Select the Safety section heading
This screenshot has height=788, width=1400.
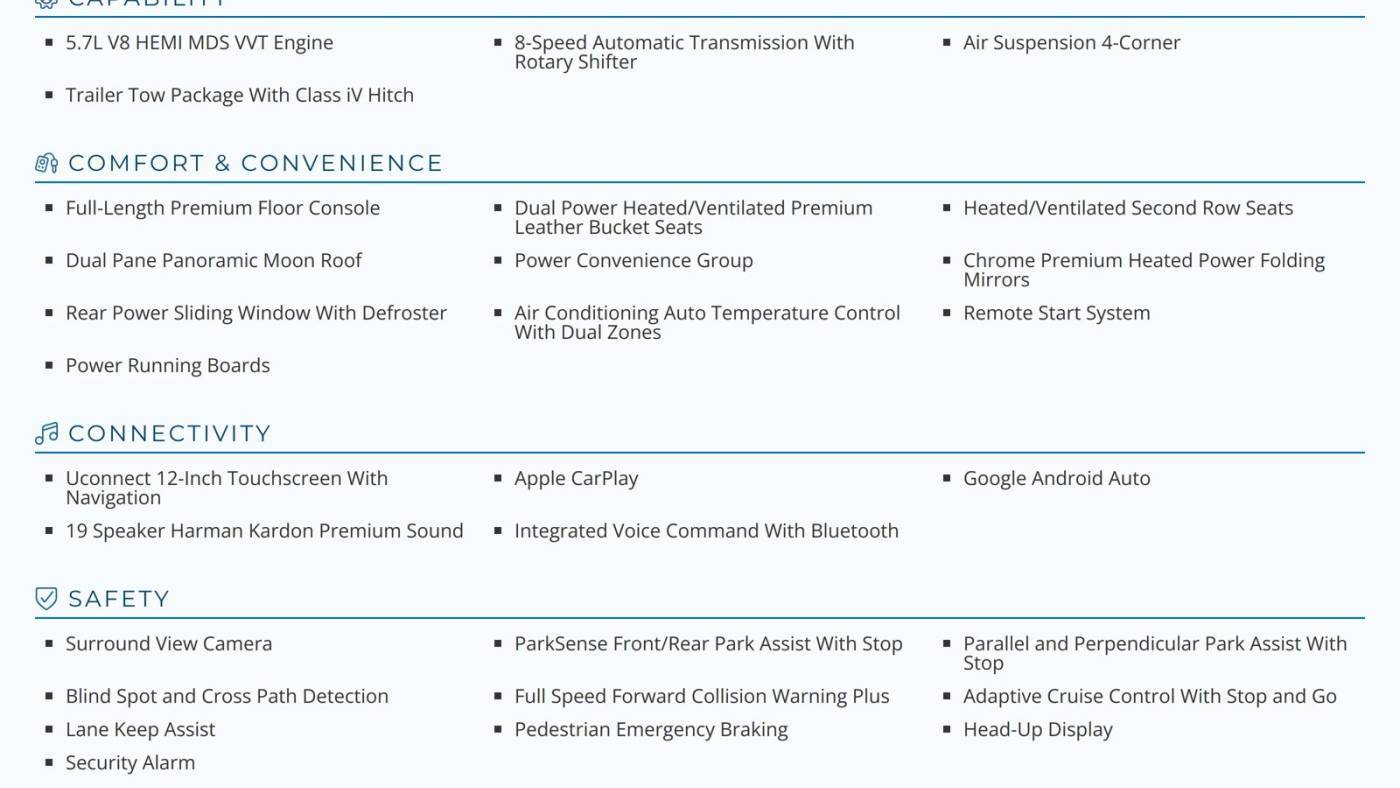coord(119,598)
